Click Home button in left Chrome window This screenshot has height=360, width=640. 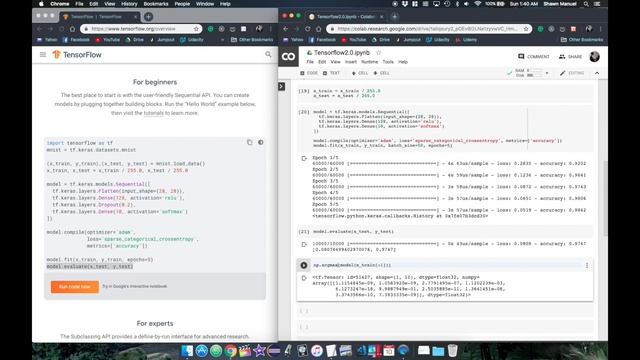pyautogui.click(x=72, y=29)
